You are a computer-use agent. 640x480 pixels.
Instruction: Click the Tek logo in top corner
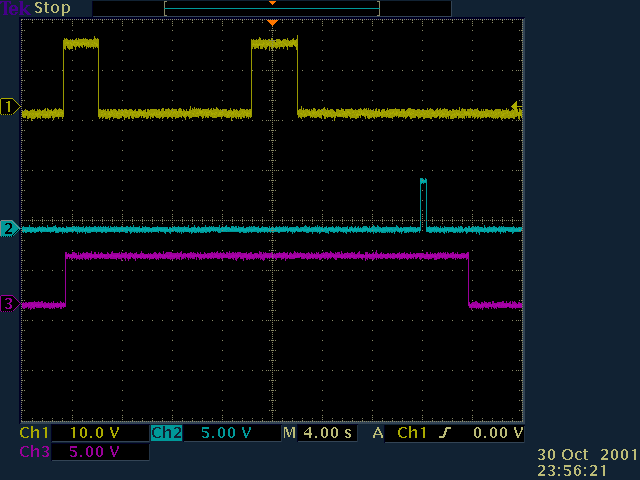[15, 8]
